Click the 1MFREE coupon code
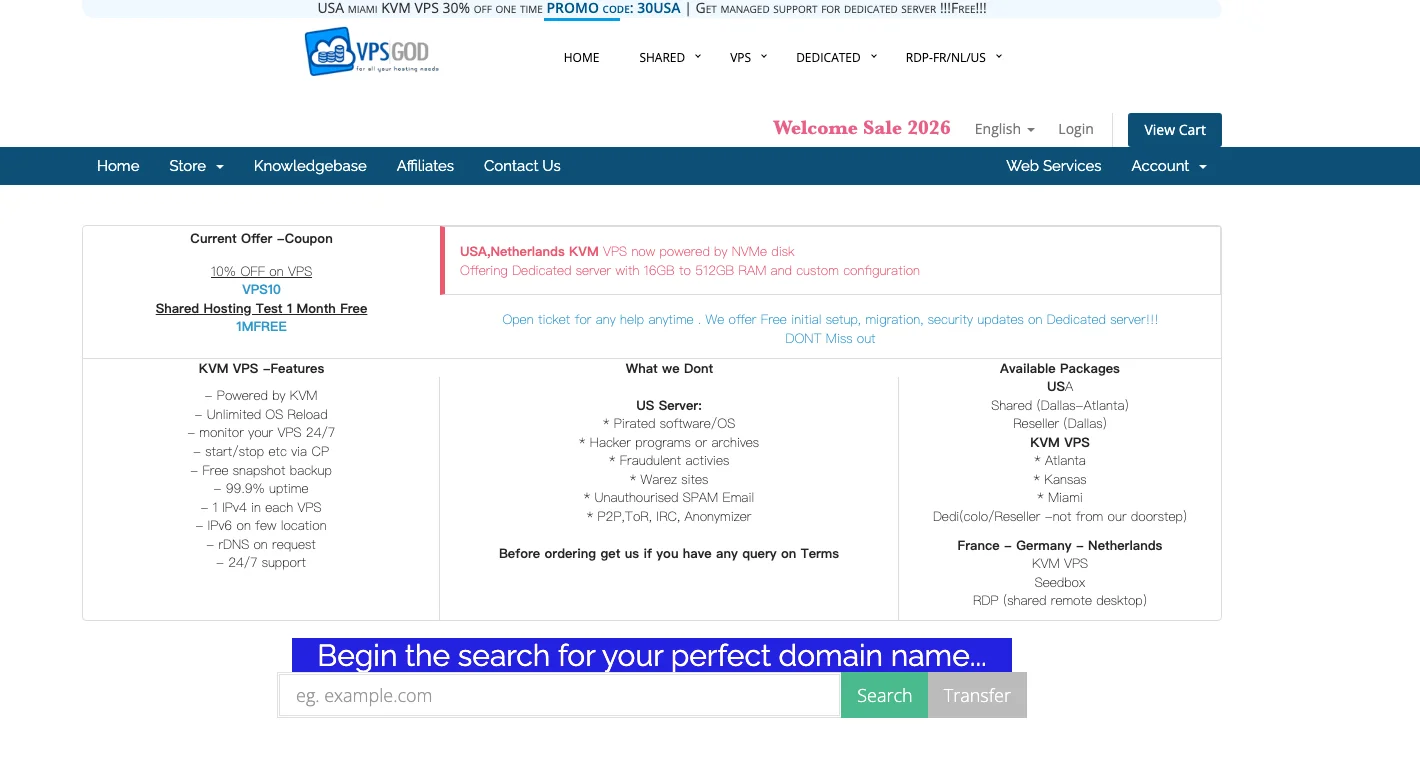The height and width of the screenshot is (784, 1420). click(x=261, y=327)
